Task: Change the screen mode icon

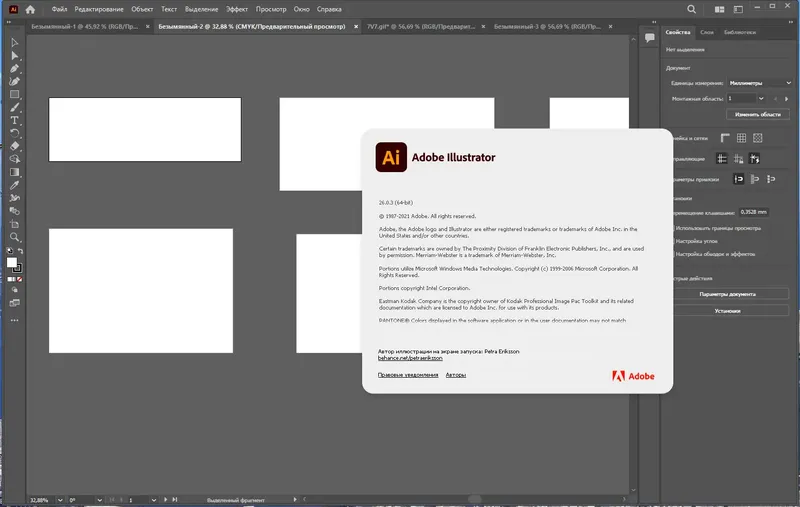Action: pos(14,303)
